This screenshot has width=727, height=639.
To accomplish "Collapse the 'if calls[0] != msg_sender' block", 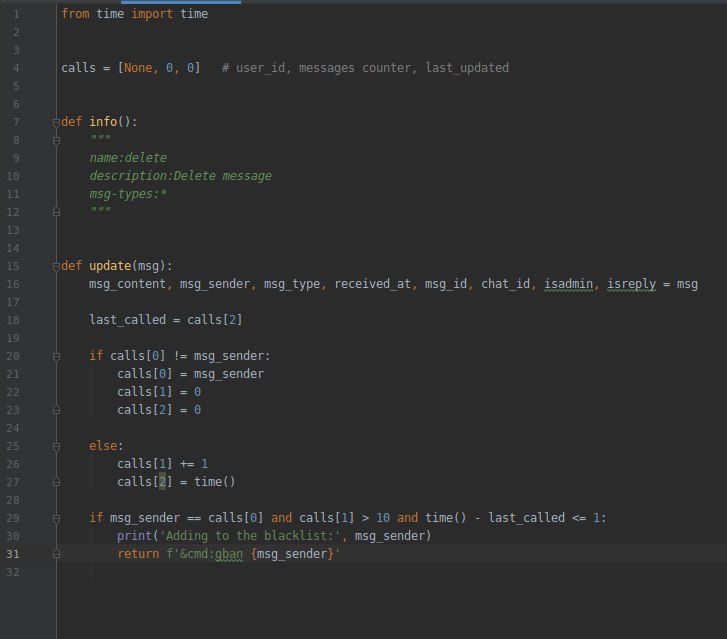I will tap(56, 357).
